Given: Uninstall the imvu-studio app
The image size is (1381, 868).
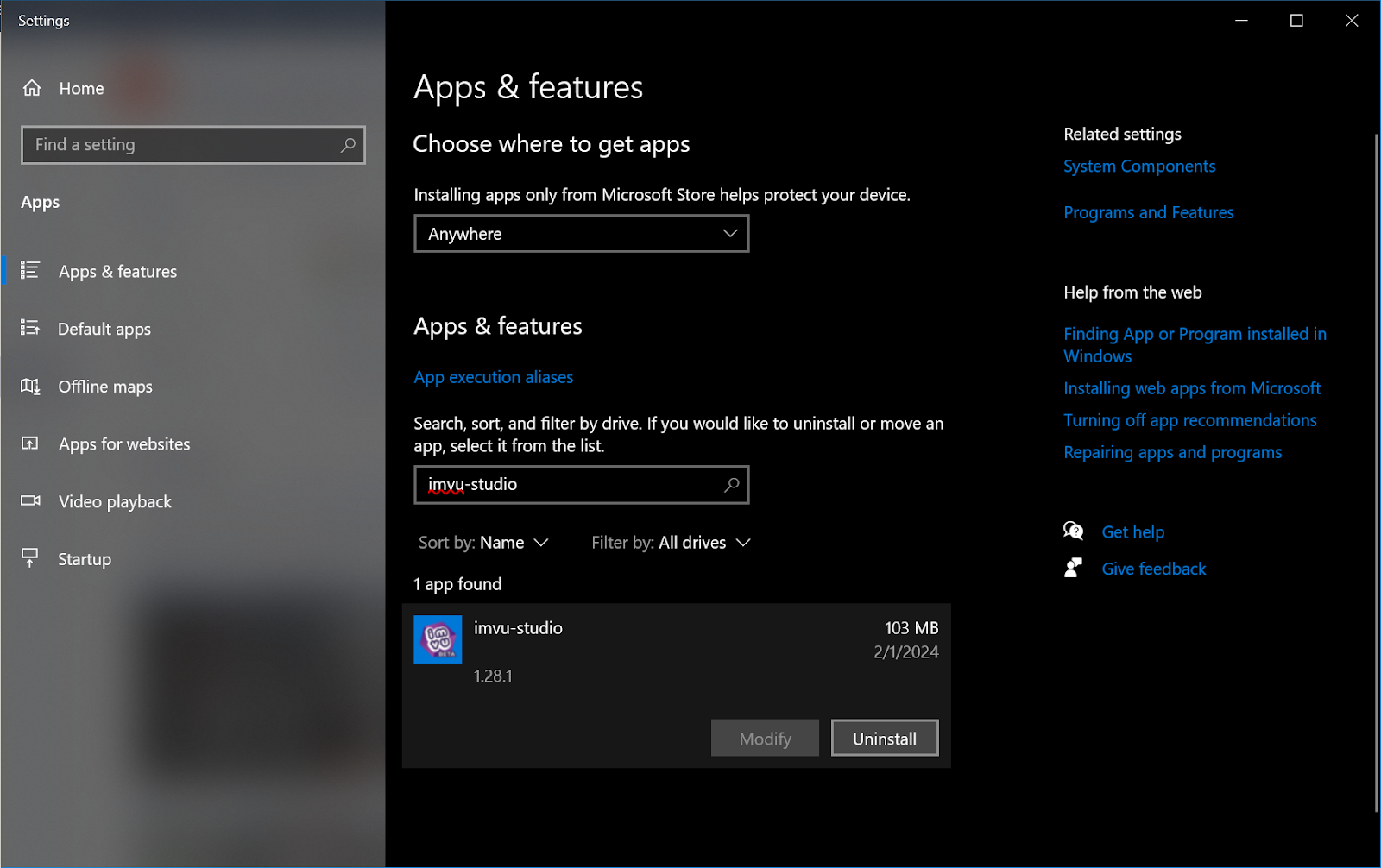Looking at the screenshot, I should [x=885, y=739].
